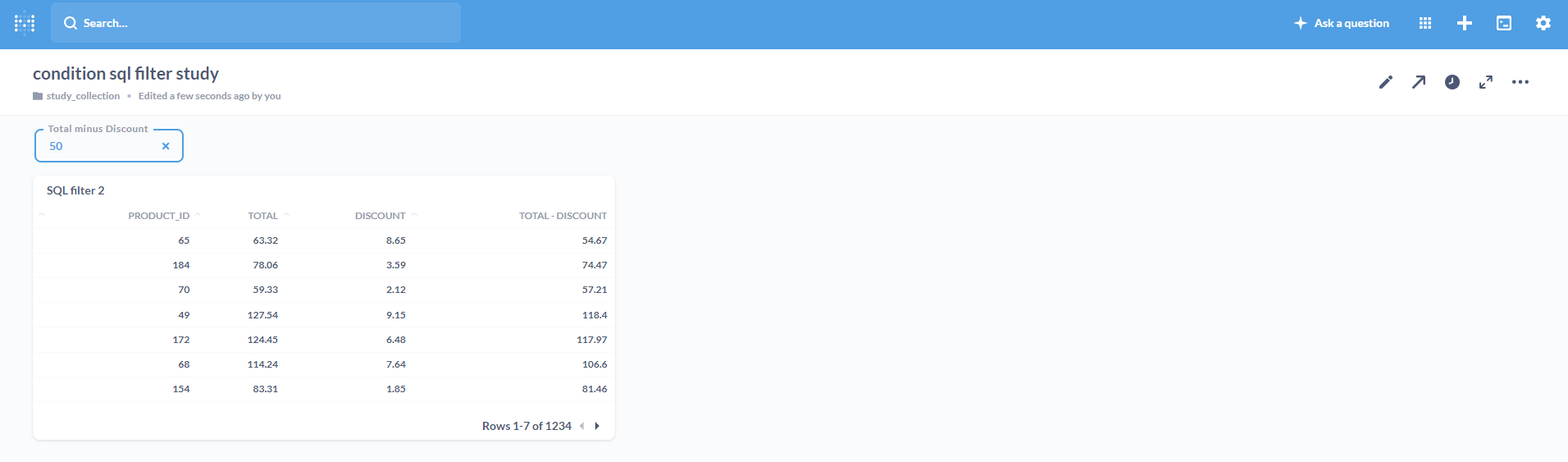Select TOTAL - DISCOUNT value 81.46
This screenshot has width=1568, height=462.
pos(595,389)
